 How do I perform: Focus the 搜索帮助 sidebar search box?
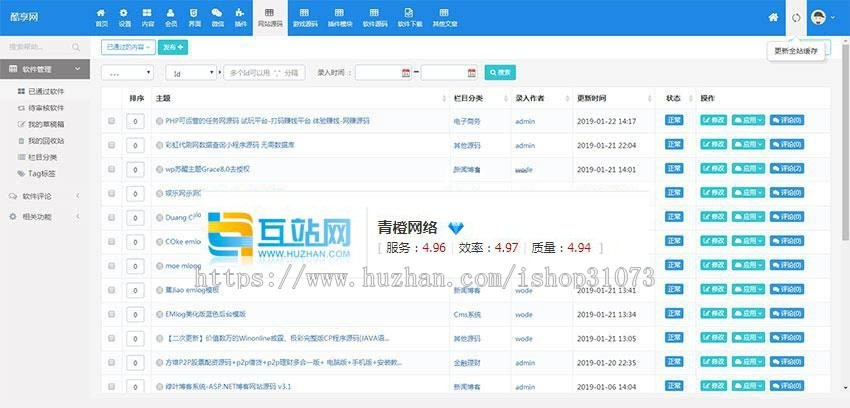[x=41, y=48]
